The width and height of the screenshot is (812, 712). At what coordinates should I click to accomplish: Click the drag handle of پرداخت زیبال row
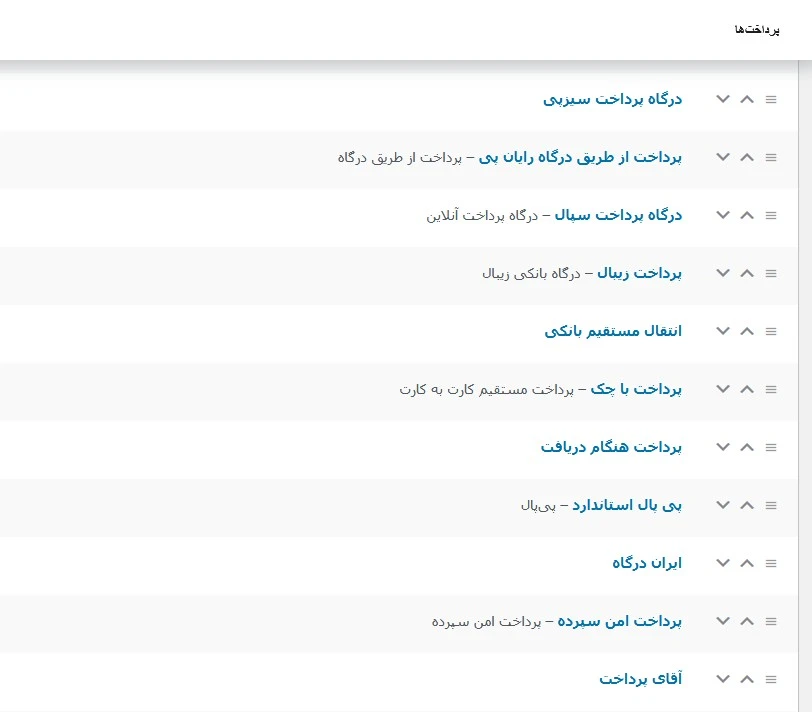click(x=771, y=273)
